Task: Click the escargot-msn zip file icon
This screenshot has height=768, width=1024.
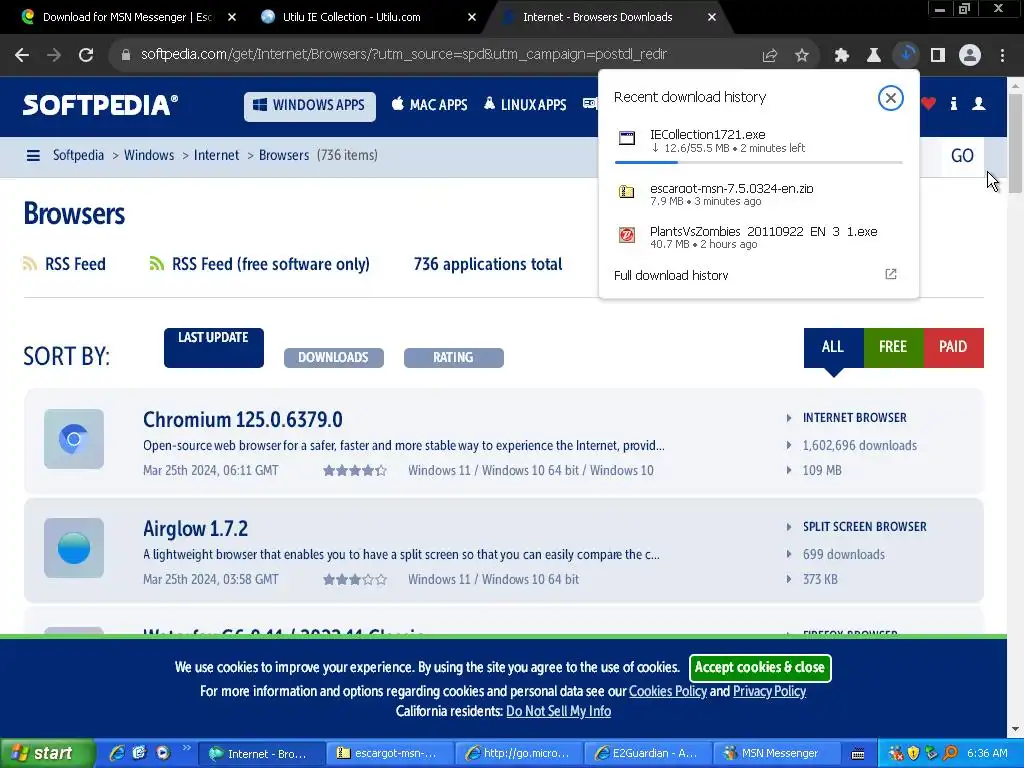Action: 627,191
